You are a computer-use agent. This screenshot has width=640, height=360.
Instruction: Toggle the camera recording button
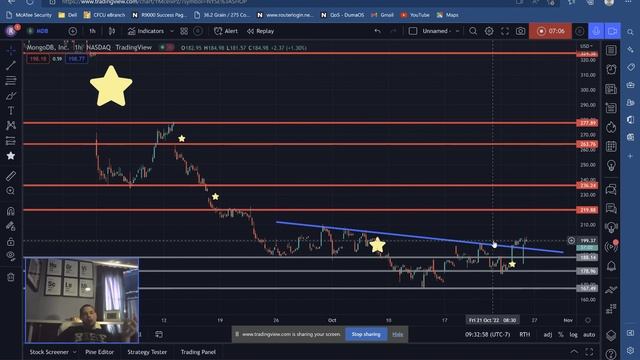tap(613, 31)
